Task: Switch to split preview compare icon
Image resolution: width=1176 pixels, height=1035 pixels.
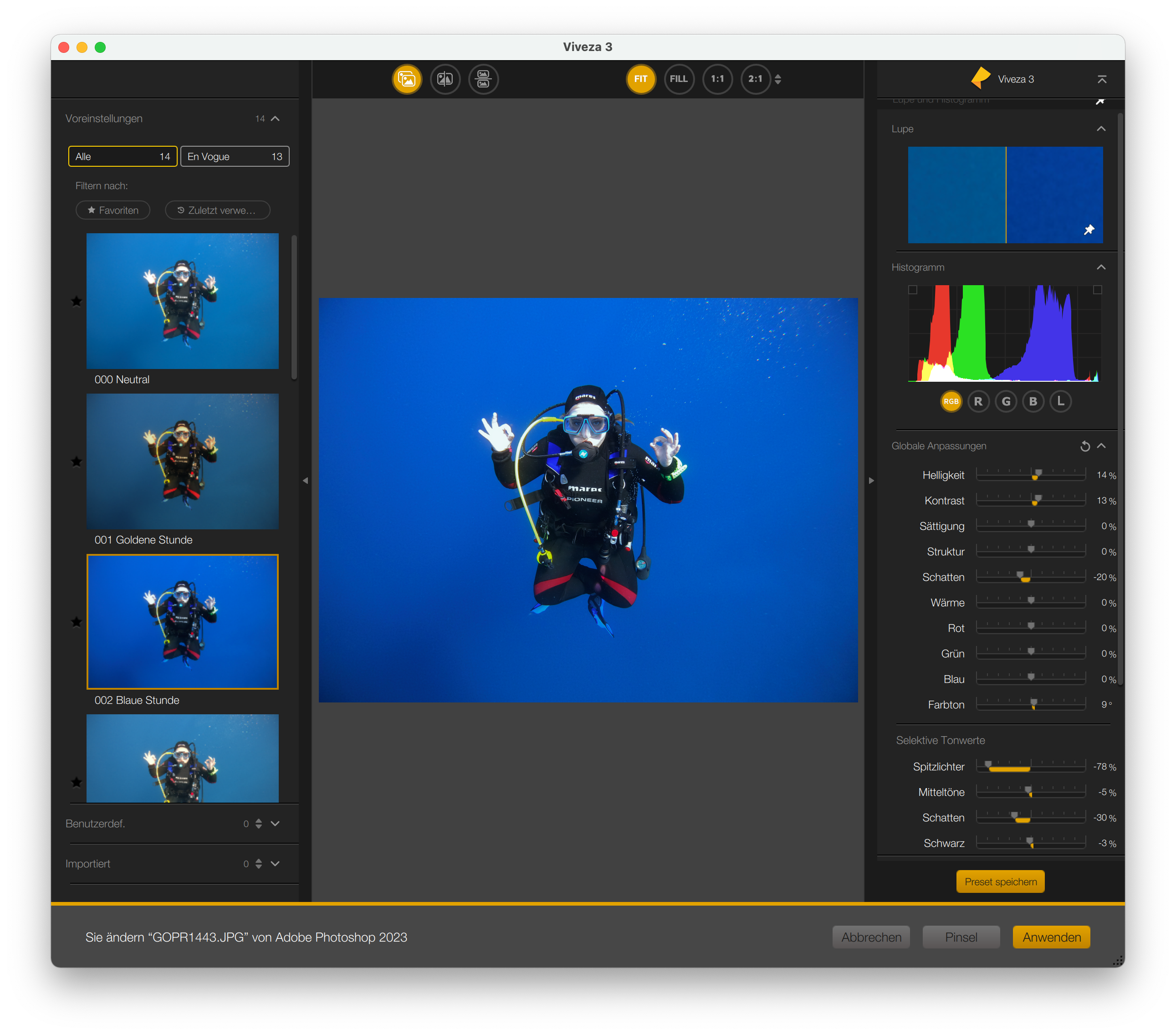Action: point(445,79)
